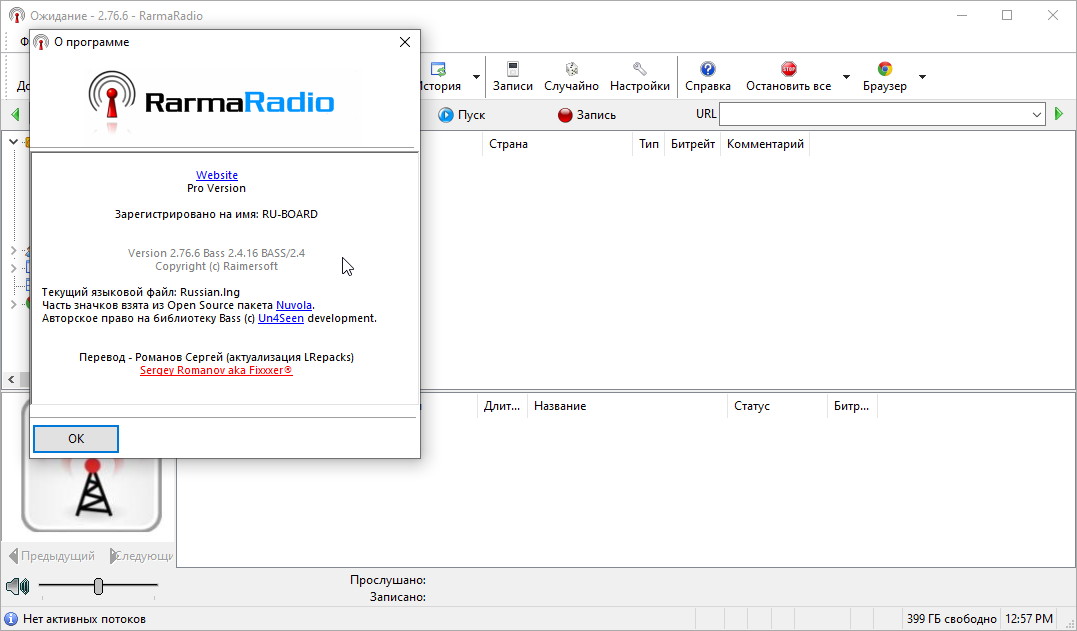
Task: Click 'Текущий языковой файл: Russian.lng' text
Action: (x=141, y=292)
